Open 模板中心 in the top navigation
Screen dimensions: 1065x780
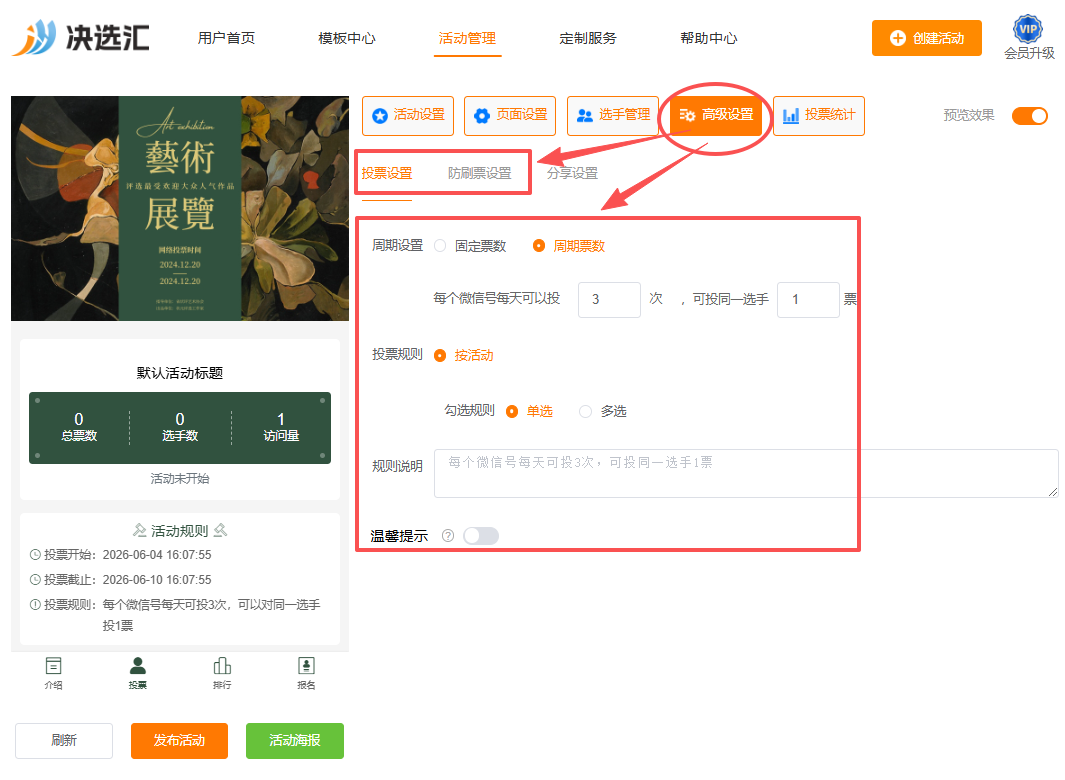pos(347,38)
